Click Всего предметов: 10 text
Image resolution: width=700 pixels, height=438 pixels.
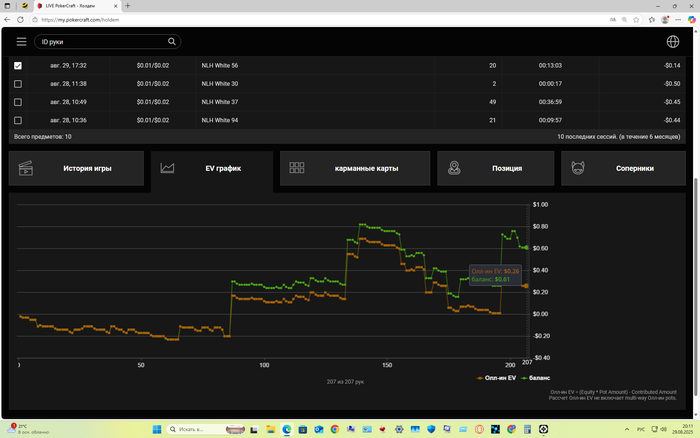point(43,137)
